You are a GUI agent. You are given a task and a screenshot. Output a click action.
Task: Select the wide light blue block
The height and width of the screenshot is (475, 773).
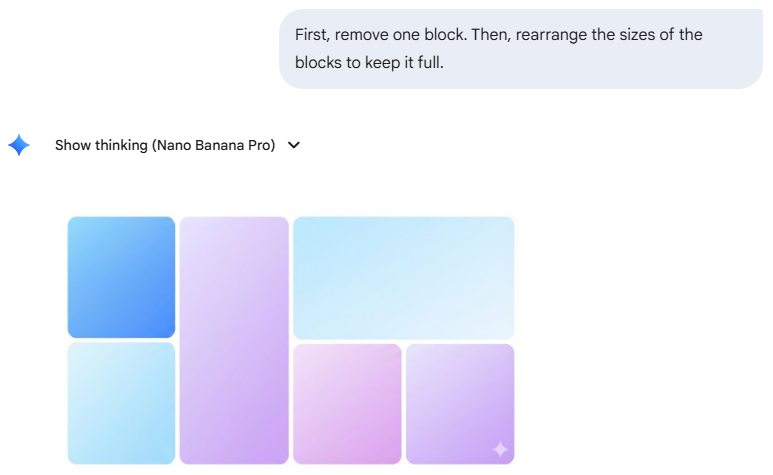pos(403,277)
